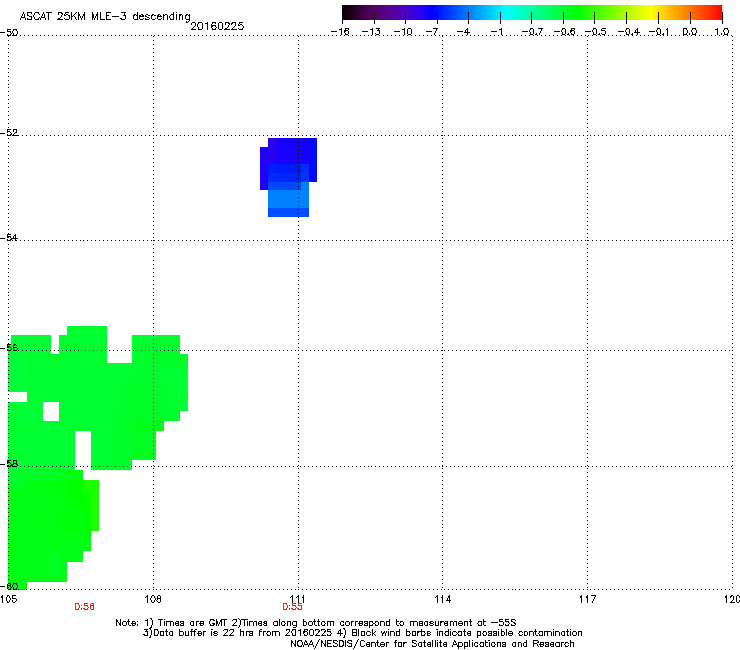Click the colorbar tick label -0.5
Viewport: 740px width, 650px height.
pos(596,32)
